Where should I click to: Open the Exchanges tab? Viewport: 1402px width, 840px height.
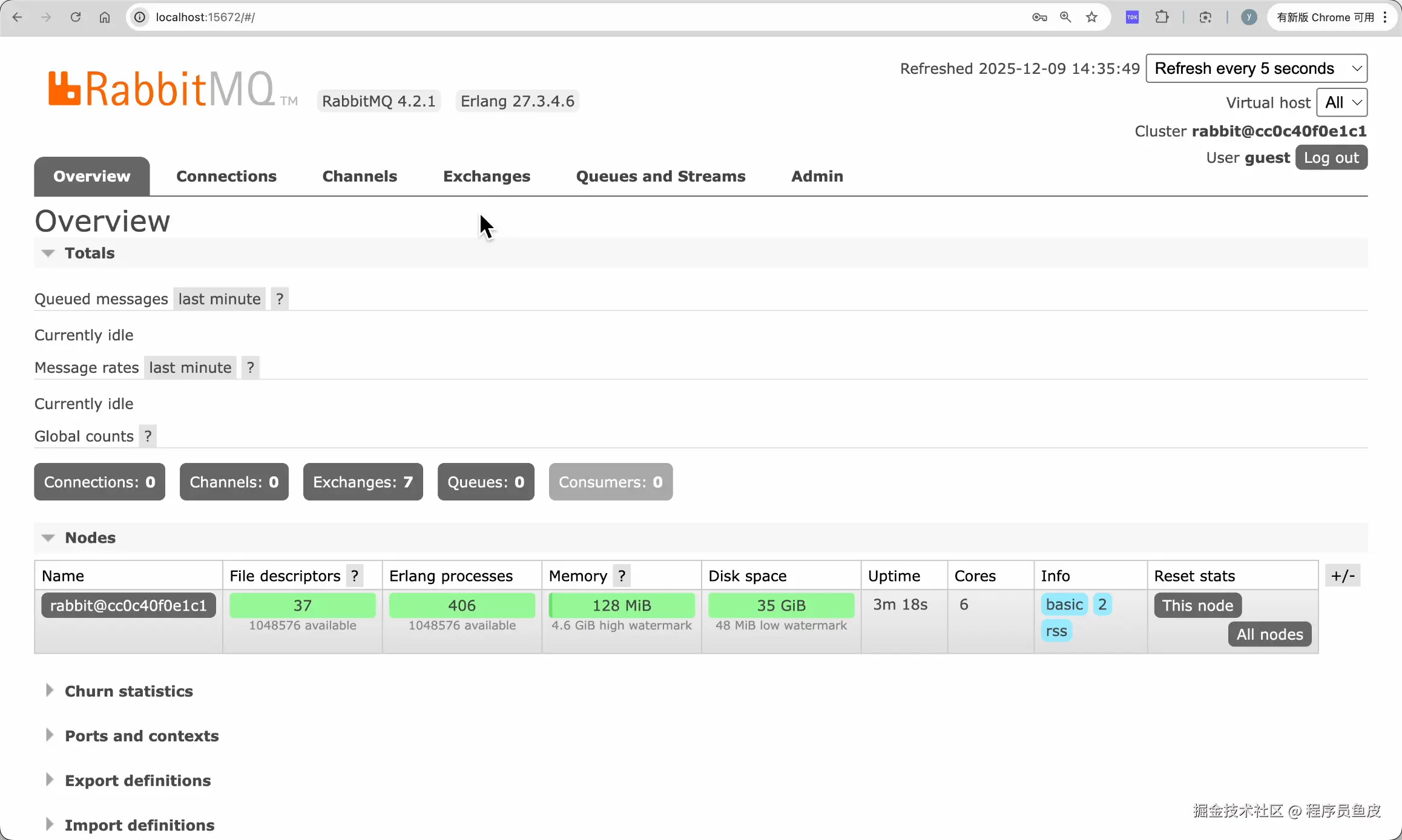486,176
